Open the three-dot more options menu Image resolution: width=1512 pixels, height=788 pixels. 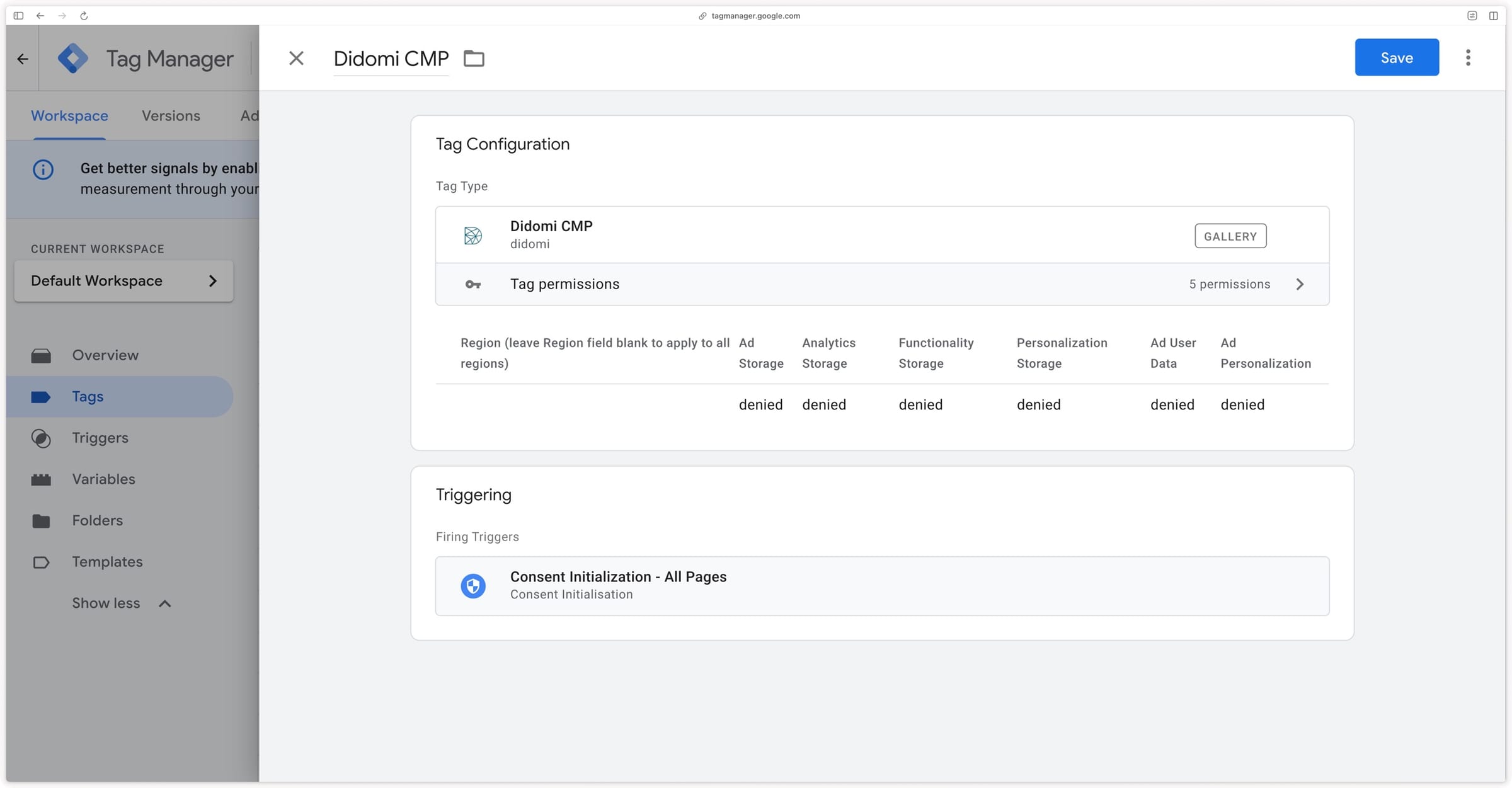[1468, 57]
